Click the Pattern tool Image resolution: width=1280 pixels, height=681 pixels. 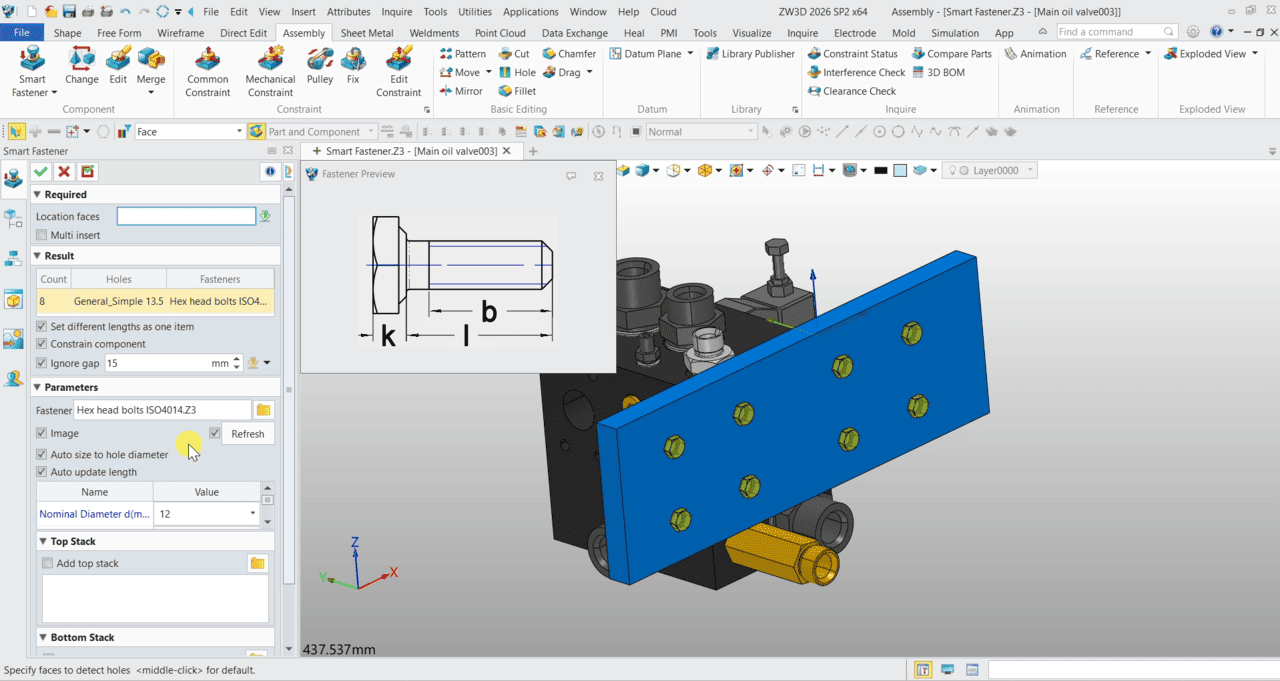point(462,54)
